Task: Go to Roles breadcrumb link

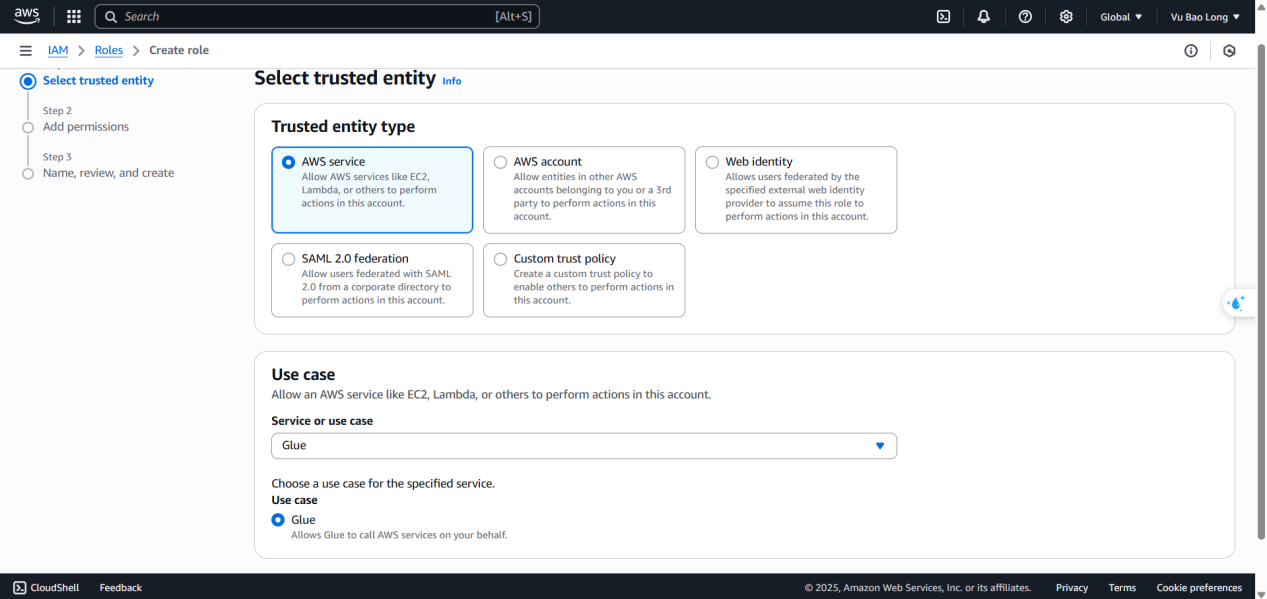Action: (109, 50)
